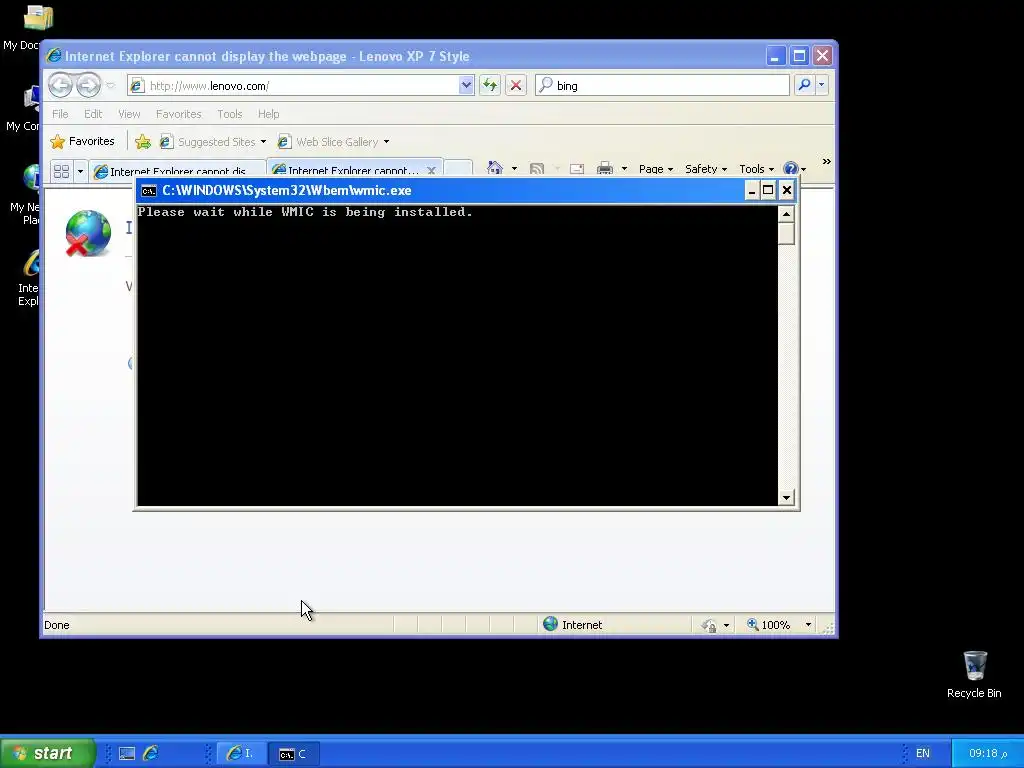Click the bing search box
The width and height of the screenshot is (1024, 768).
coord(662,86)
